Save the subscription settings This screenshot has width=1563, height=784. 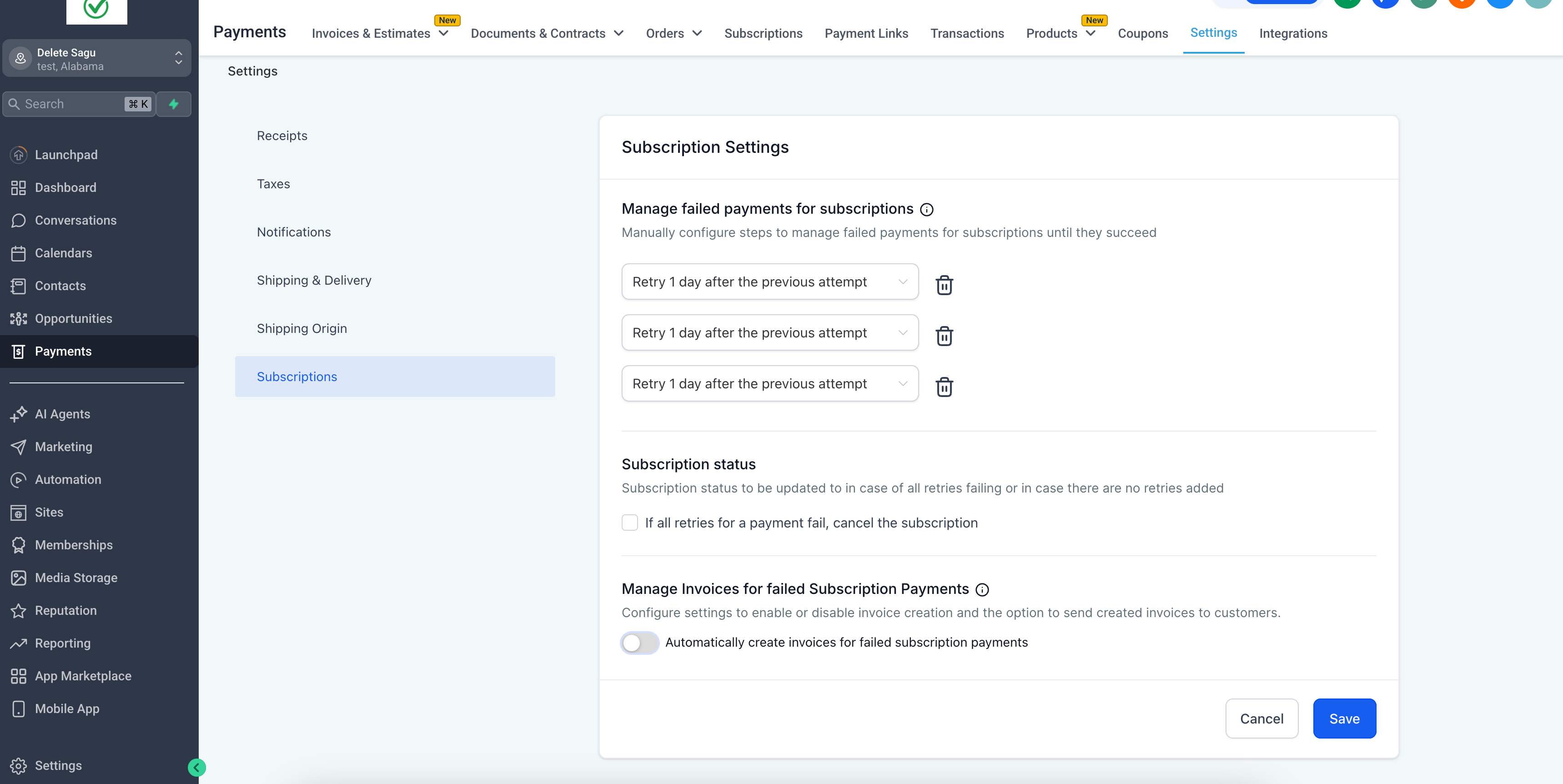[x=1344, y=719]
